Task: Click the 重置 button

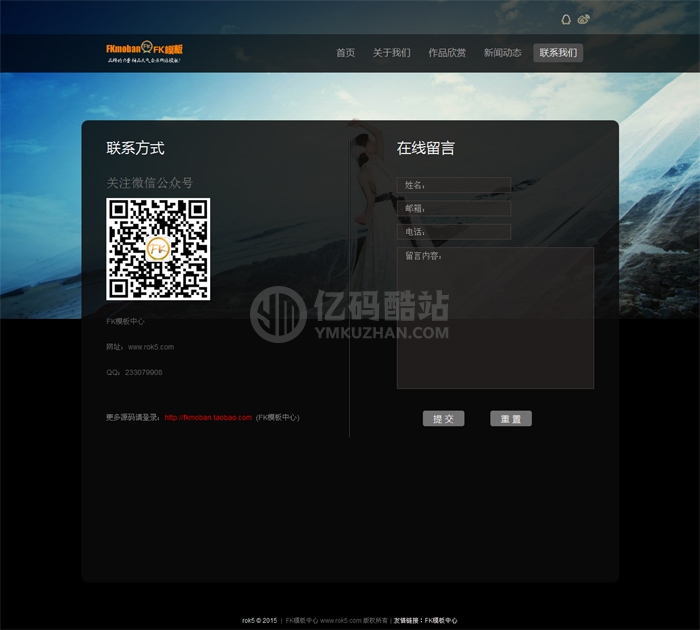Action: coord(511,419)
